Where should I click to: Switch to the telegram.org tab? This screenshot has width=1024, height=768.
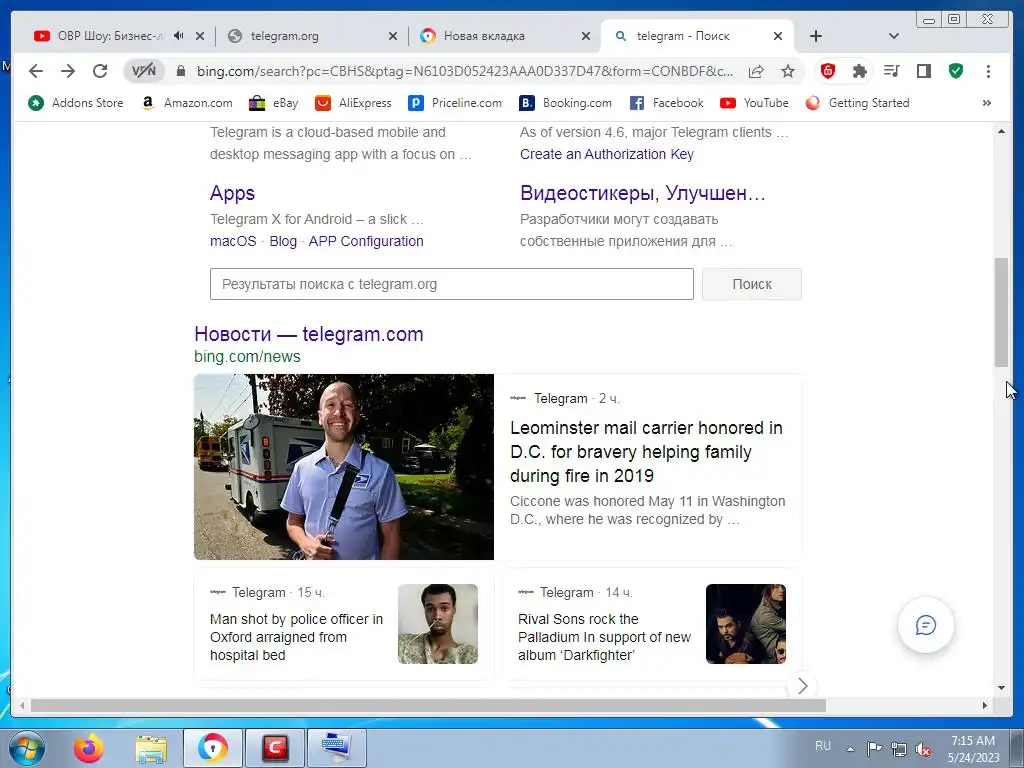284,36
